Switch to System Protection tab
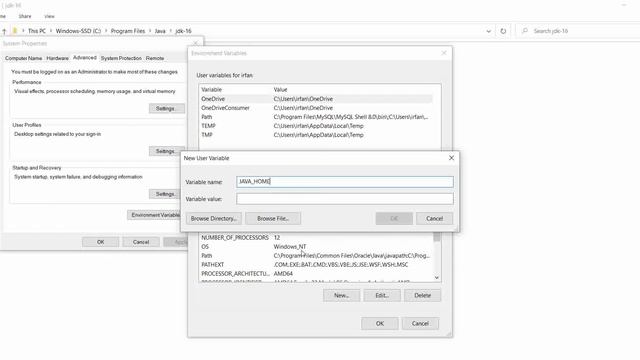Screen dimensions: 640x360 (121, 58)
